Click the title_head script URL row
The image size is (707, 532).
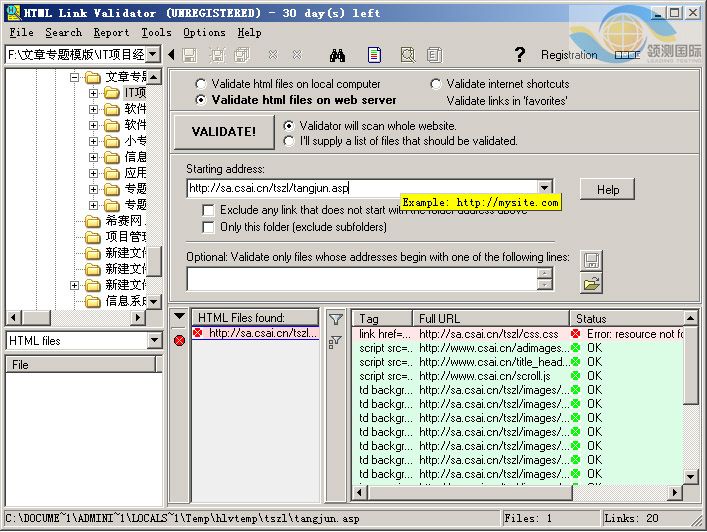click(517, 362)
